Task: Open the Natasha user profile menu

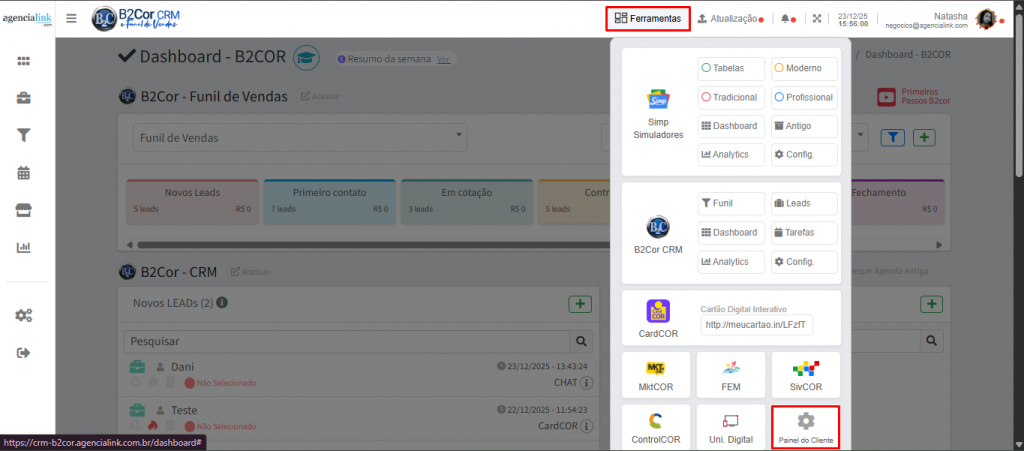Action: pyautogui.click(x=950, y=18)
